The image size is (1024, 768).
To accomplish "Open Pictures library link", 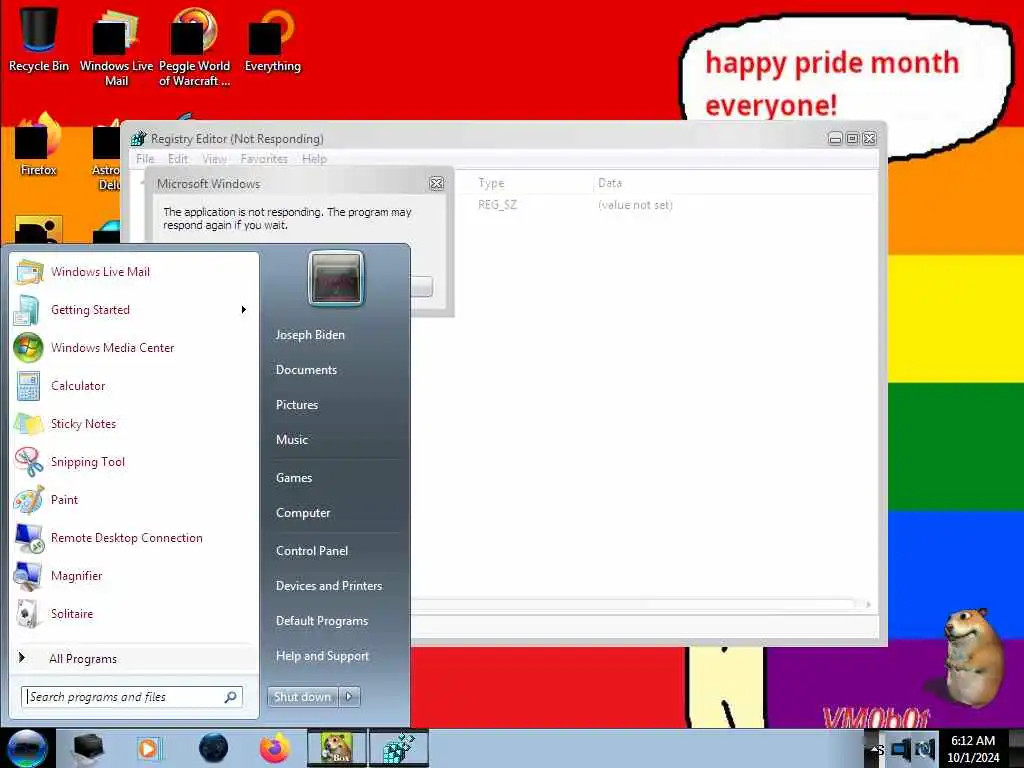I will 296,405.
